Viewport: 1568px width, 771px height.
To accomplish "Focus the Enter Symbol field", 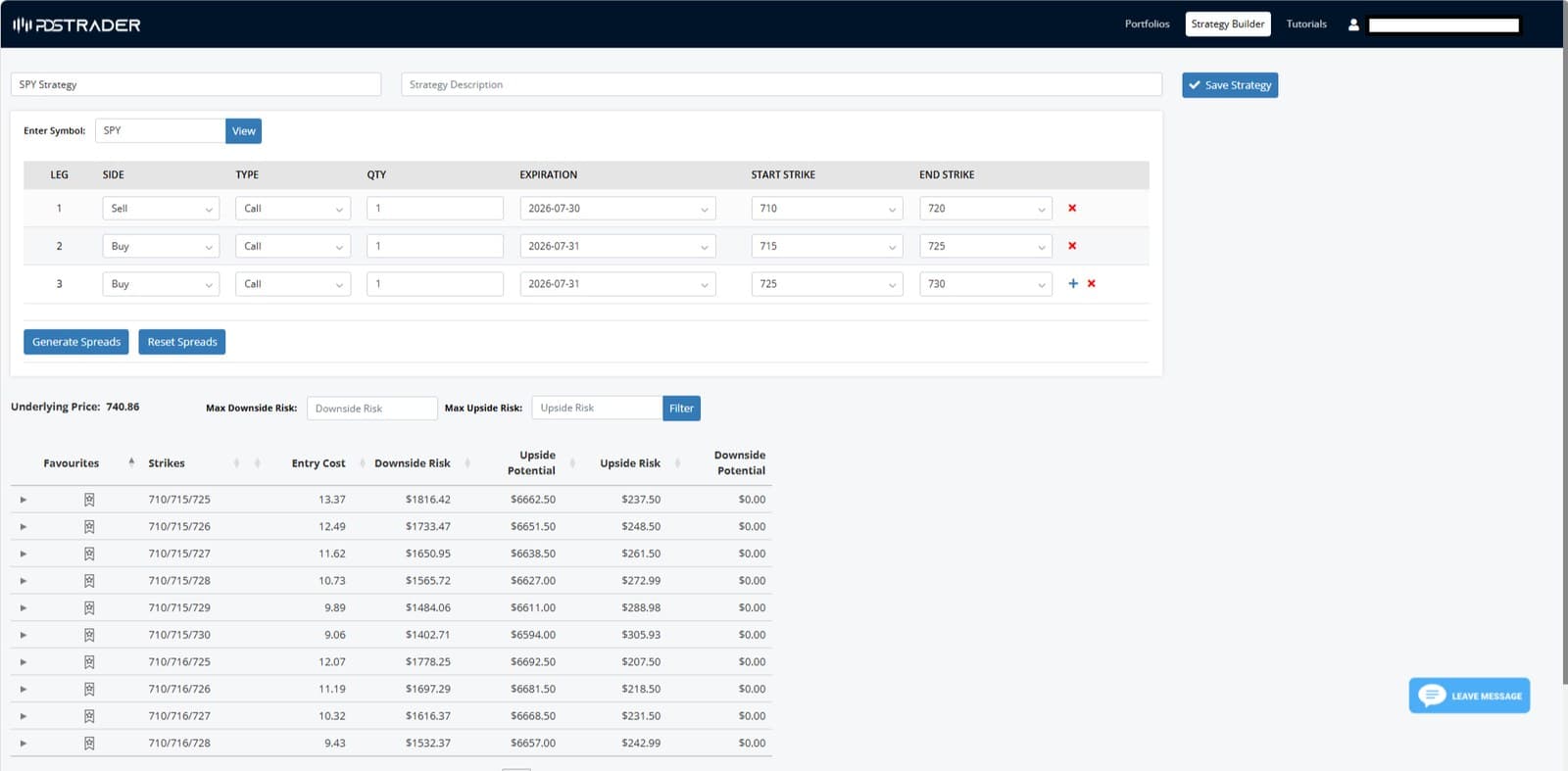I will click(161, 130).
